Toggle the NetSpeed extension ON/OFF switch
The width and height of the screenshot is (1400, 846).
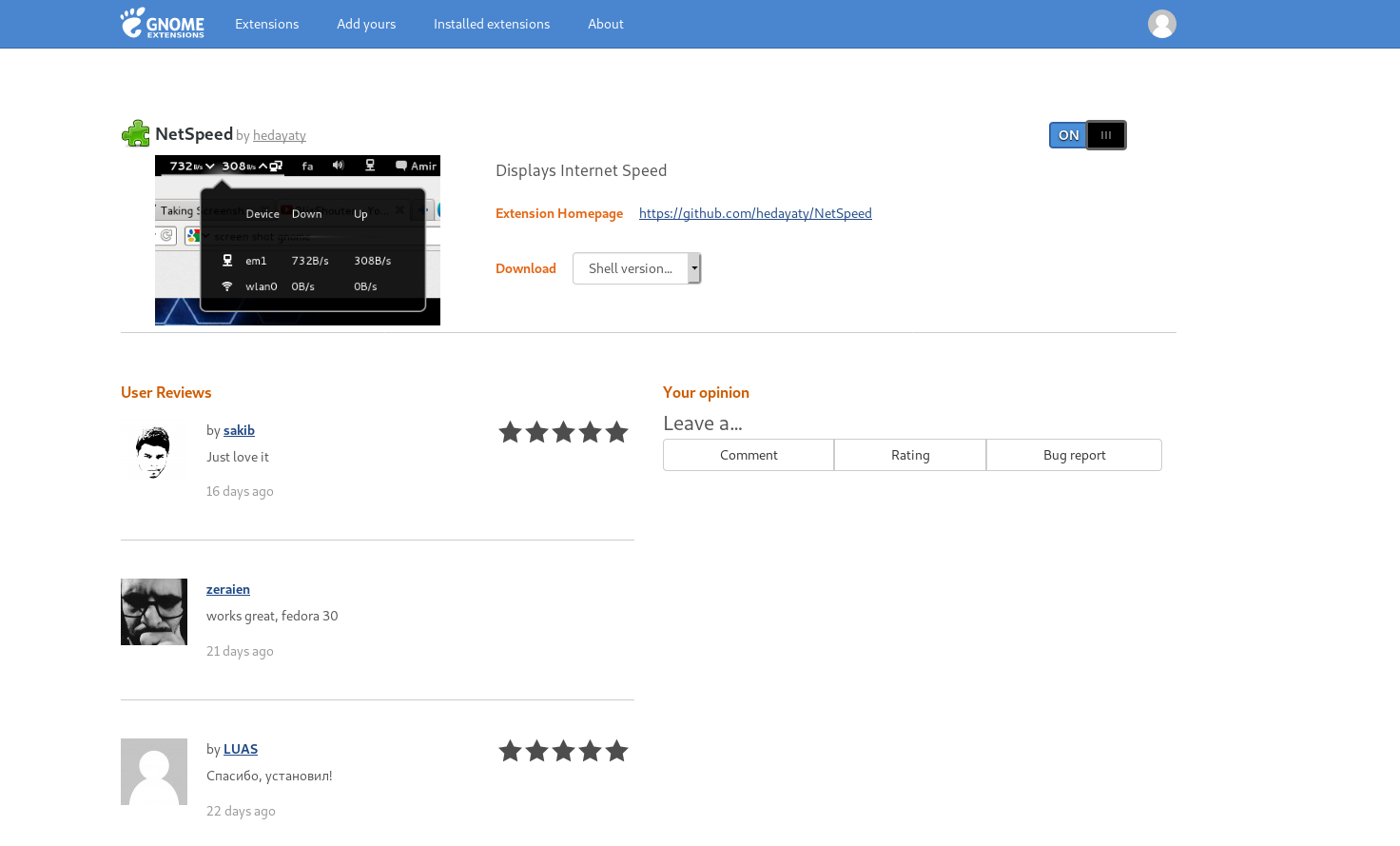pyautogui.click(x=1088, y=135)
